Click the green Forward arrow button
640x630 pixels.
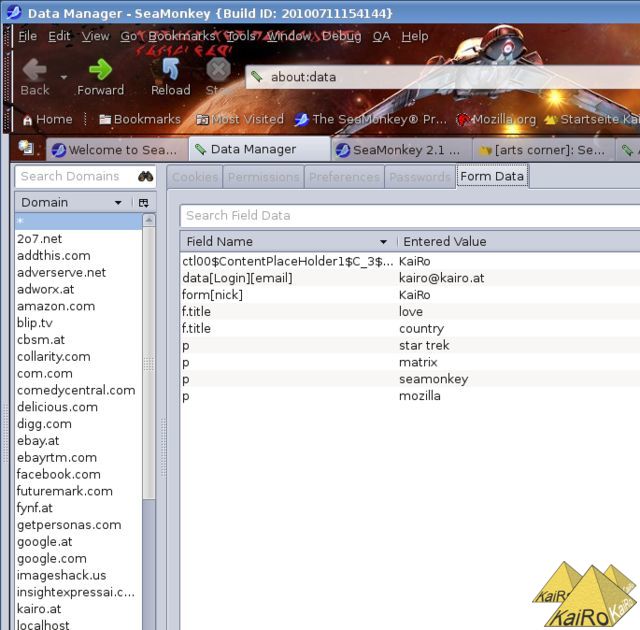(100, 77)
